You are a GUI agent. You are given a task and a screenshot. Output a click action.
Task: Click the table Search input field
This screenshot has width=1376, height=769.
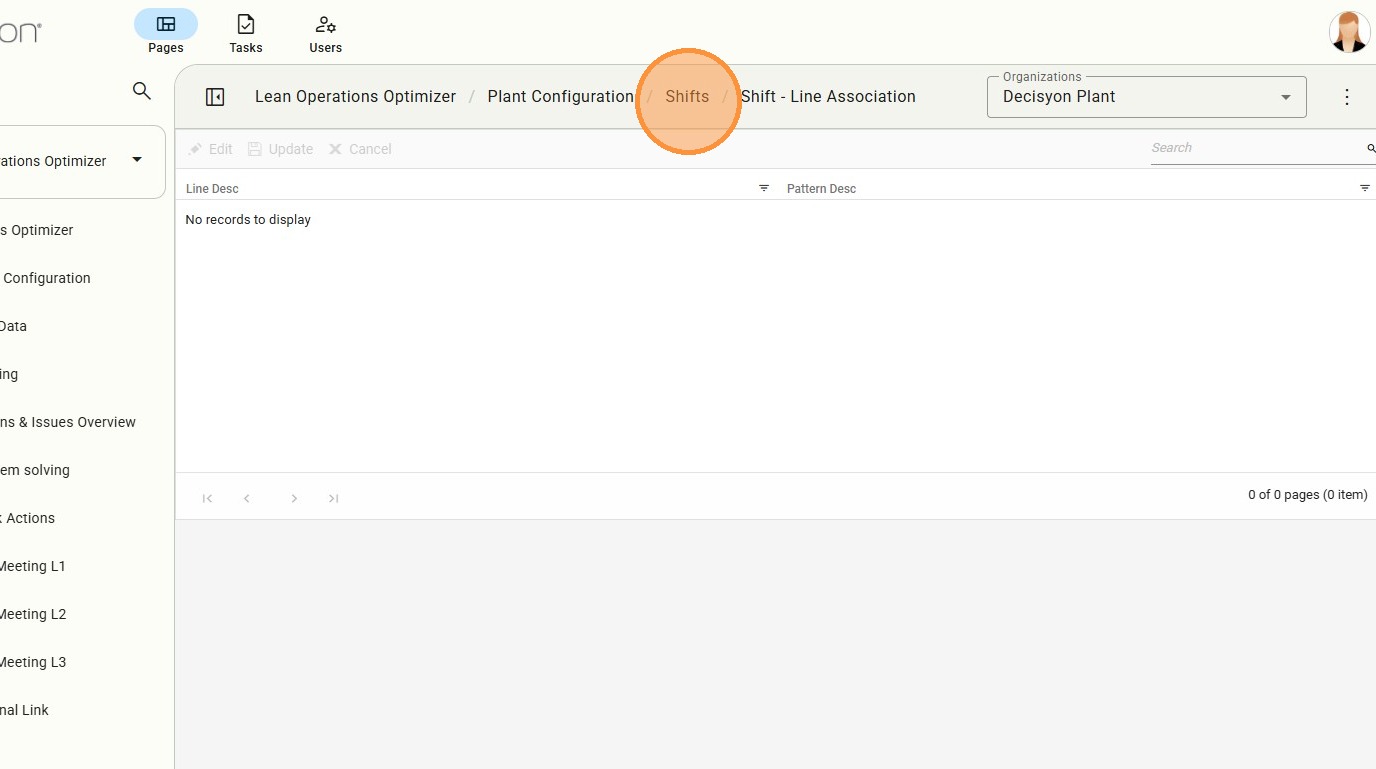pyautogui.click(x=1256, y=148)
